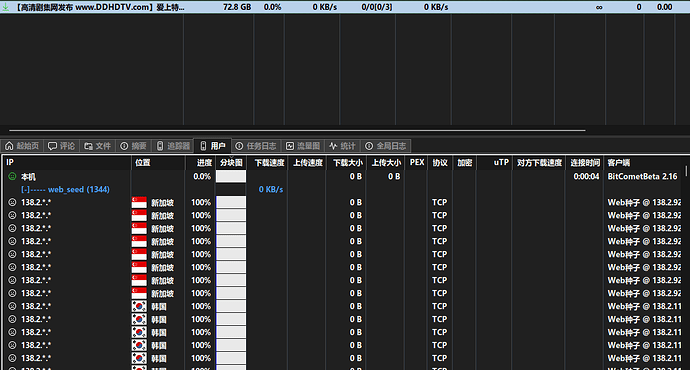The image size is (690, 370).
Task: Click the home icon on 起始页 tab
Action: [9, 146]
